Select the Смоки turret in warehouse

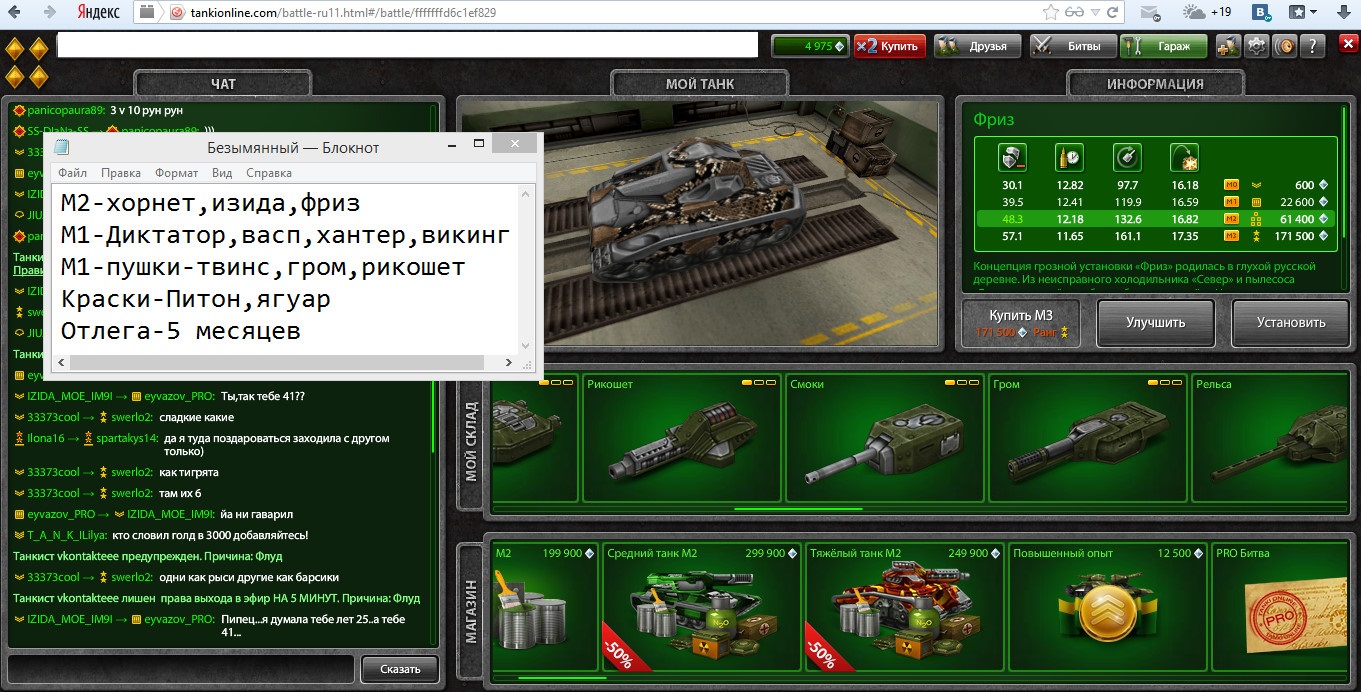[884, 438]
